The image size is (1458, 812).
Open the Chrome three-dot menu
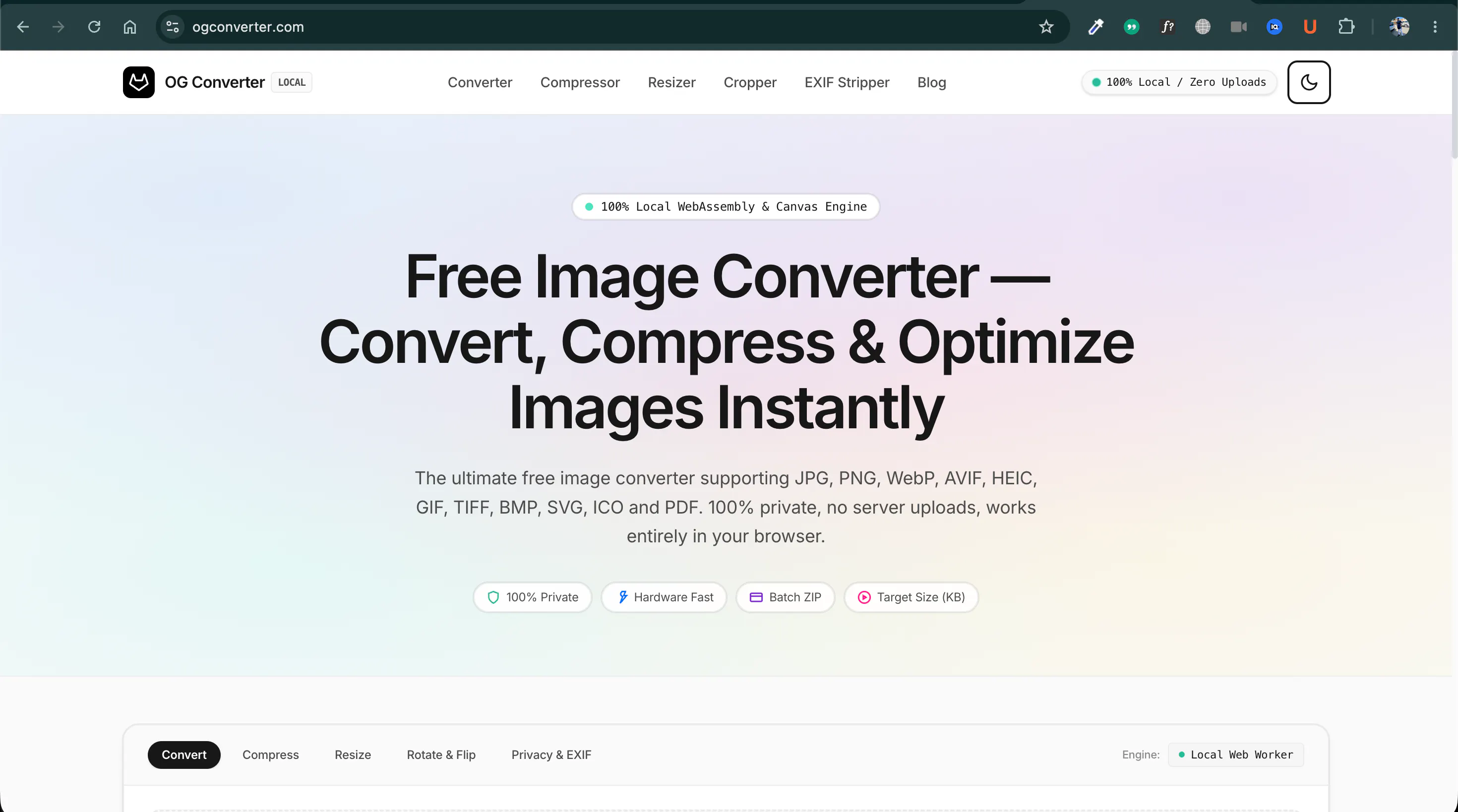pos(1435,27)
